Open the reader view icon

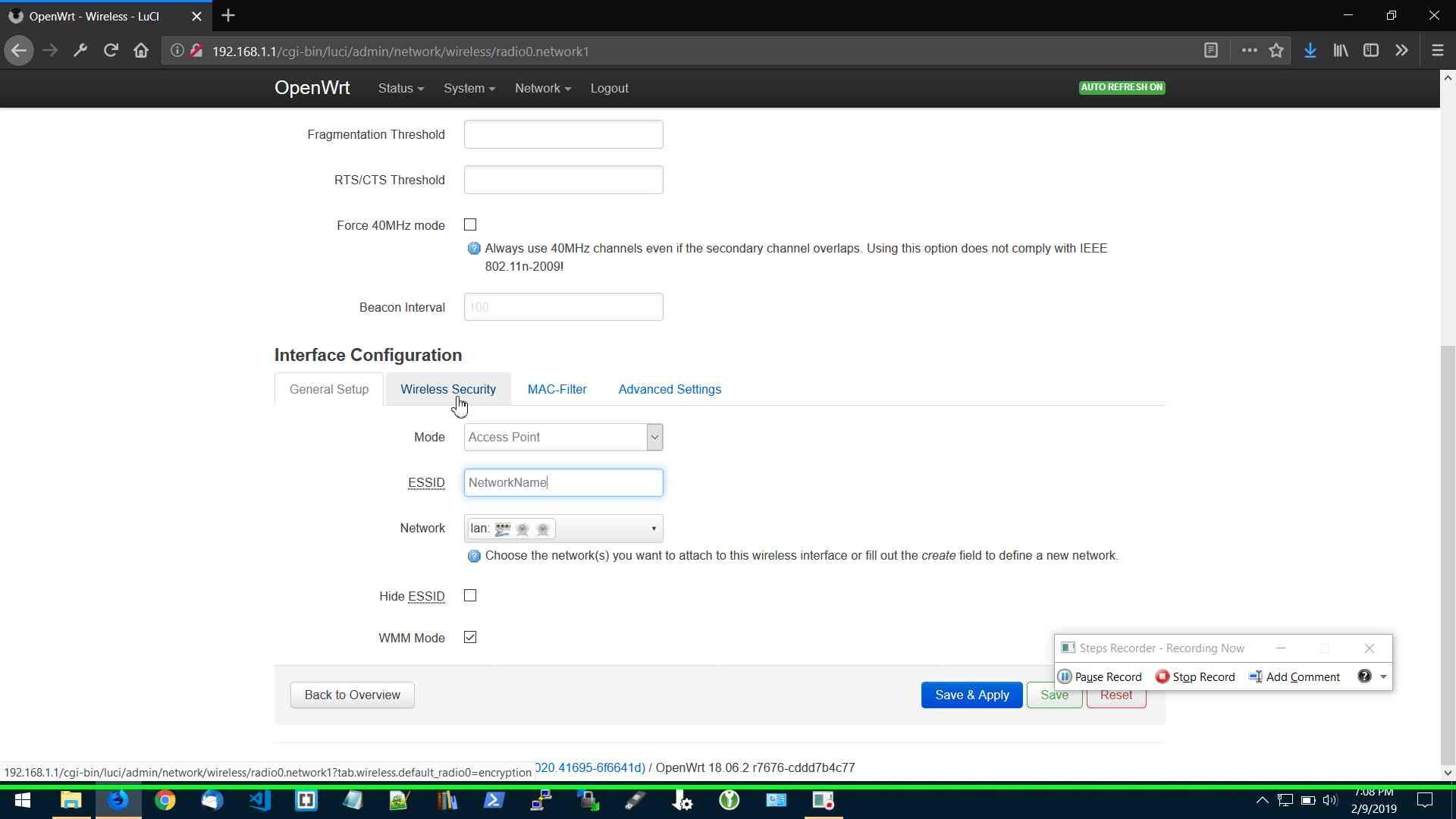pyautogui.click(x=1211, y=51)
